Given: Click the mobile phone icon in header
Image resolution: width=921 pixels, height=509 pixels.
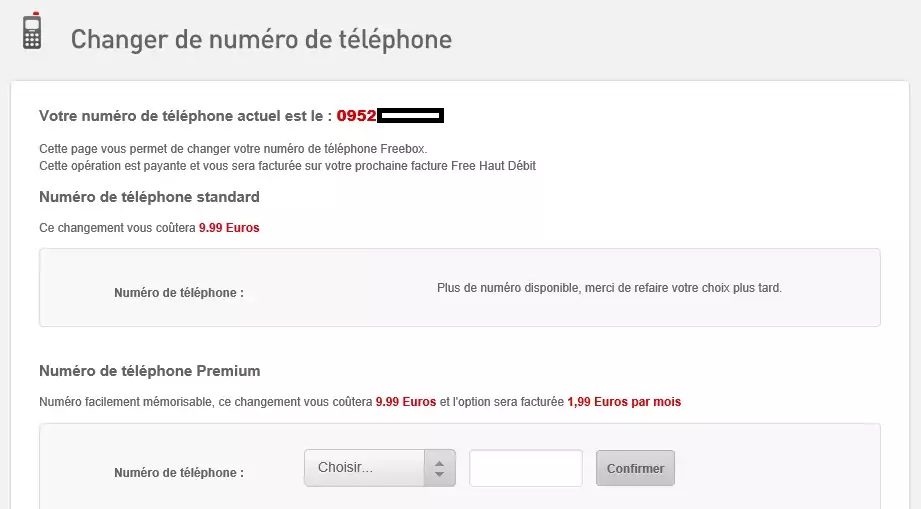Looking at the screenshot, I should [32, 31].
